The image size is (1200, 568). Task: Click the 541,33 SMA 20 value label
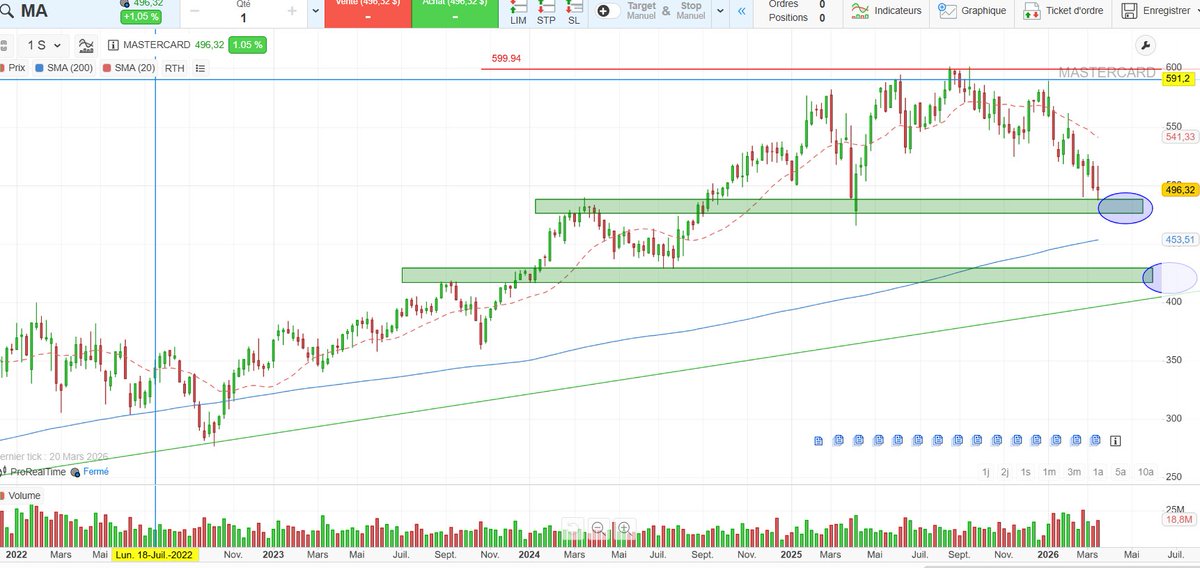click(1180, 137)
